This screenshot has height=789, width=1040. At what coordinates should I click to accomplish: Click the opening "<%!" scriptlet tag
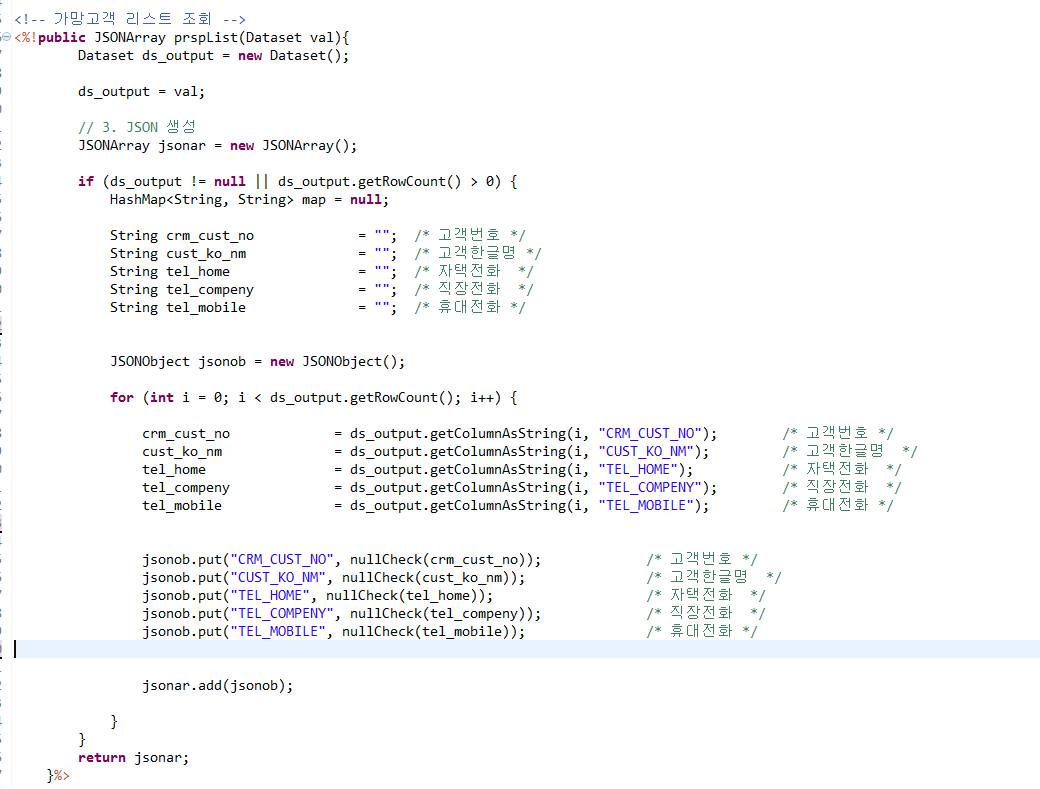25,38
